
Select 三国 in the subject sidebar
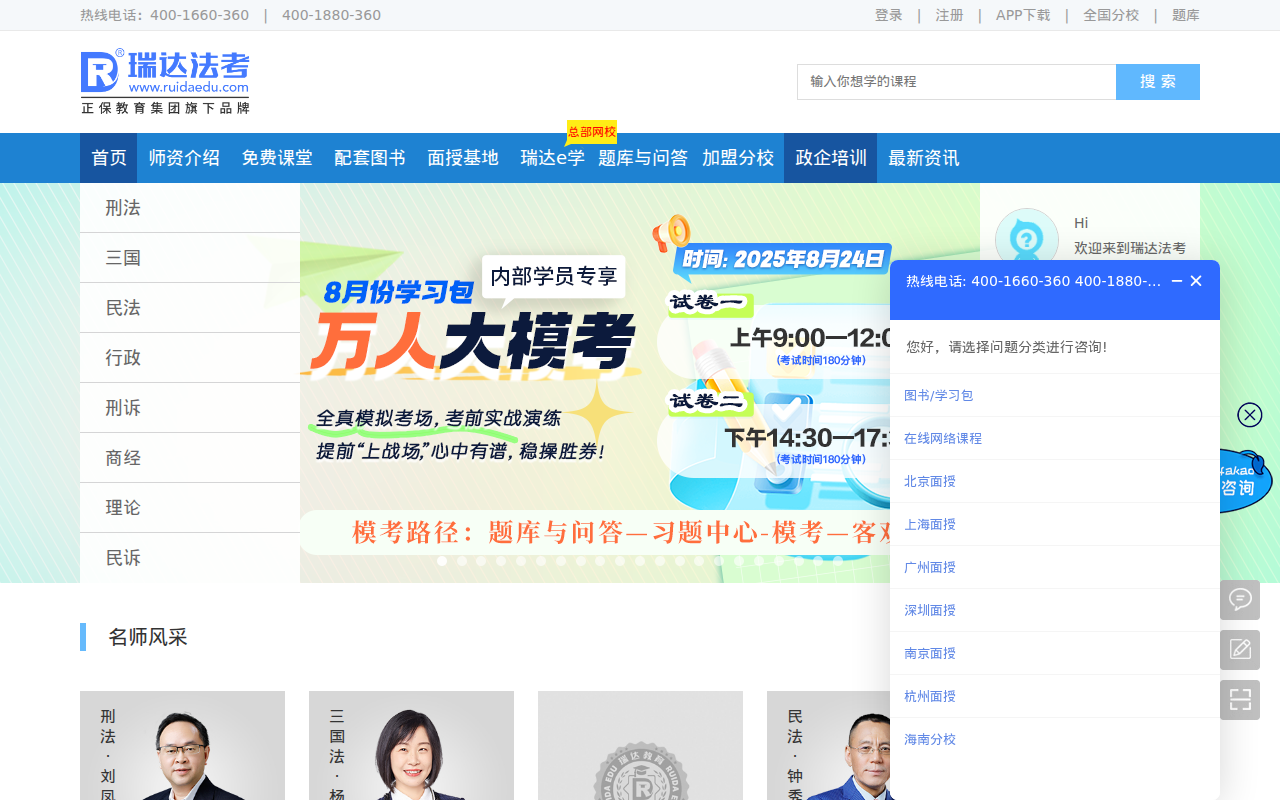click(190, 258)
